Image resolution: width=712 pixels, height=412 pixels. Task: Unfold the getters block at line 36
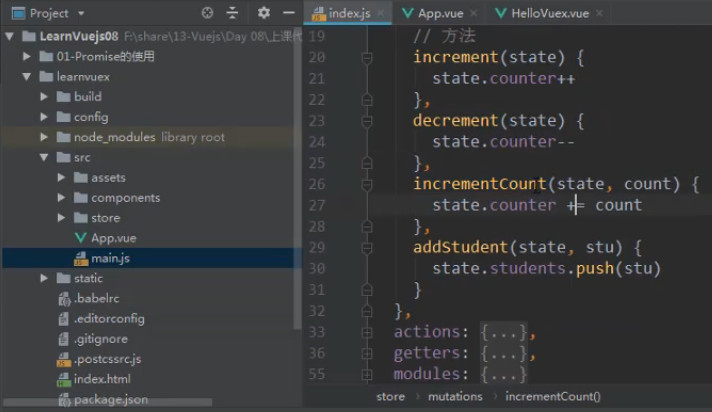click(x=367, y=354)
